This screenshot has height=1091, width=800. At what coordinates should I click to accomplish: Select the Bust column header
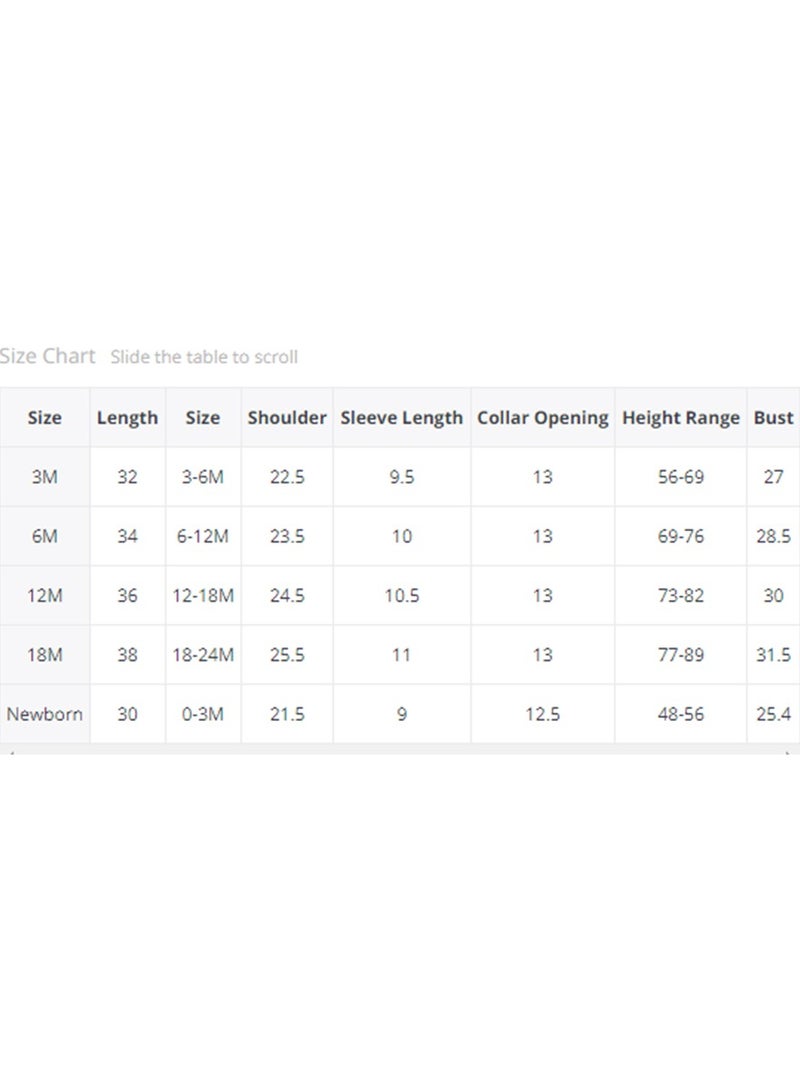pos(774,417)
